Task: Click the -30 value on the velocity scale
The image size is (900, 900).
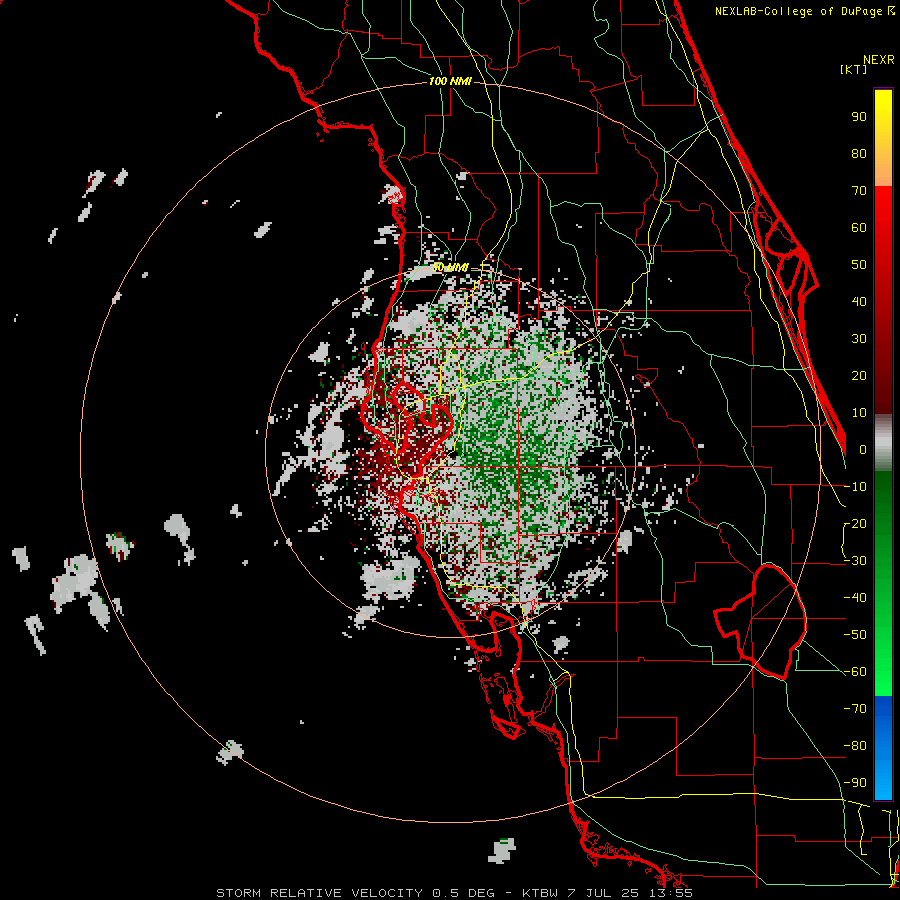Action: [x=855, y=561]
